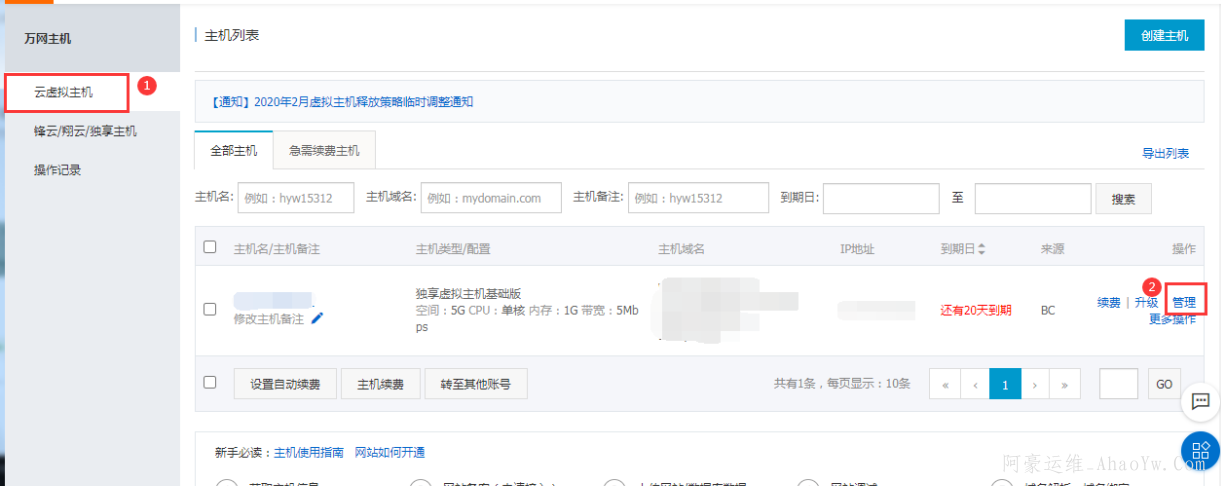This screenshot has width=1221, height=486.
Task: Open the expiry start date picker field
Action: (880, 198)
